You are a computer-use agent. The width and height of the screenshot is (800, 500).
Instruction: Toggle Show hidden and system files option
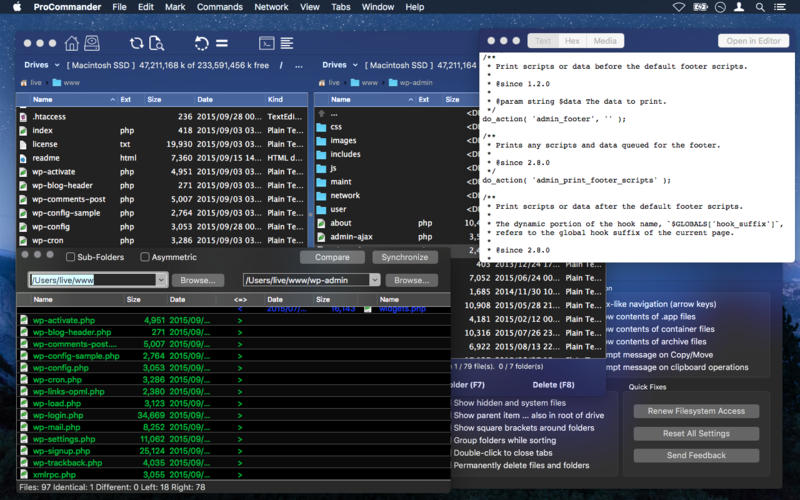(x=510, y=403)
